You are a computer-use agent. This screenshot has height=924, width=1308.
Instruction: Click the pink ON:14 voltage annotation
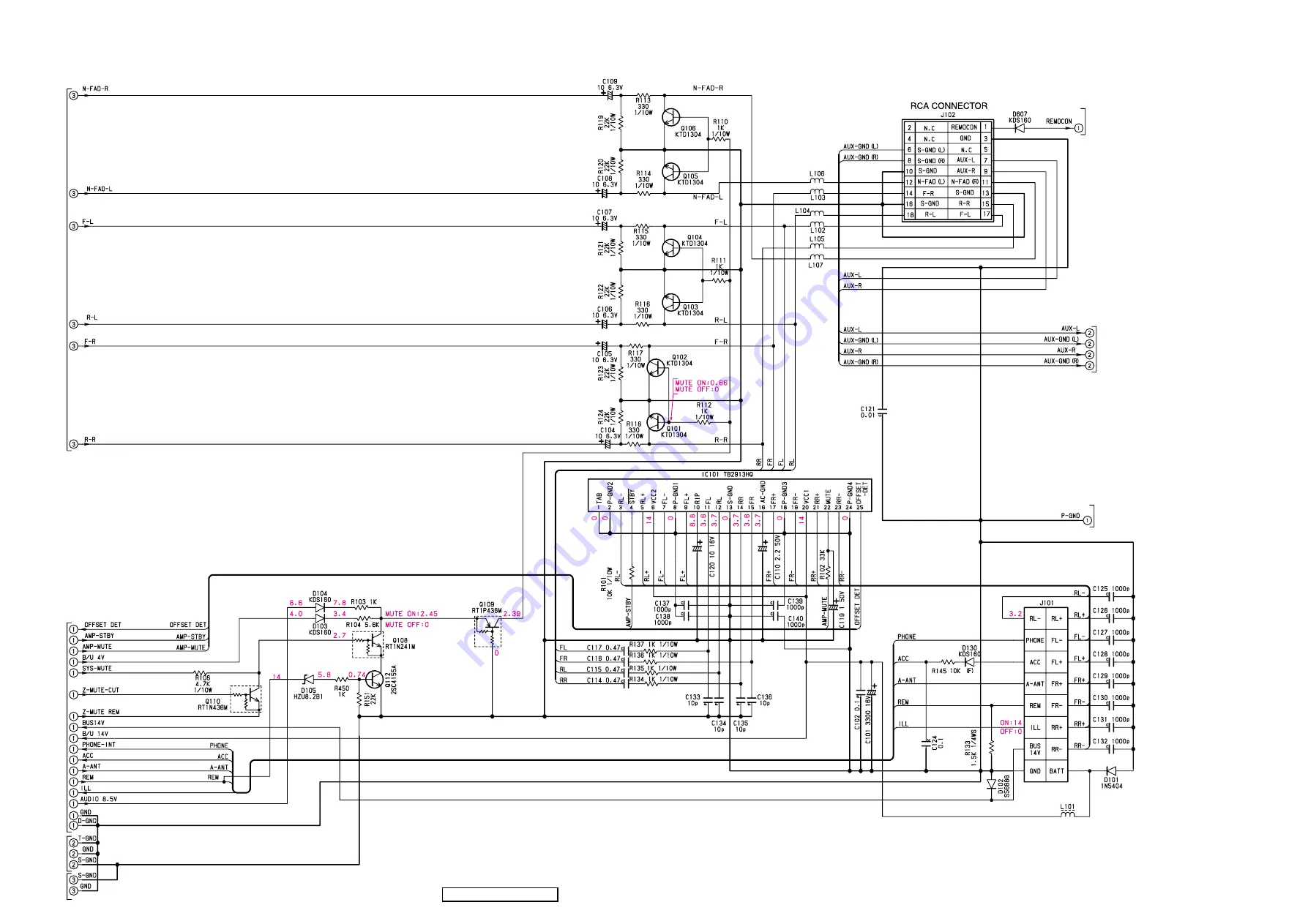[1011, 723]
